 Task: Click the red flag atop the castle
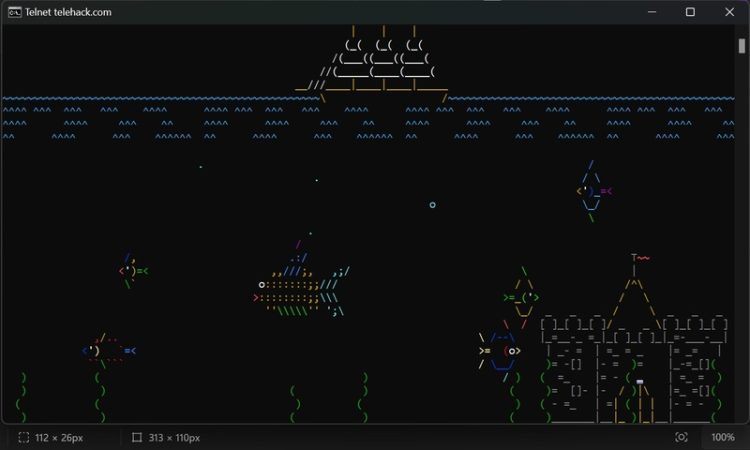640,258
